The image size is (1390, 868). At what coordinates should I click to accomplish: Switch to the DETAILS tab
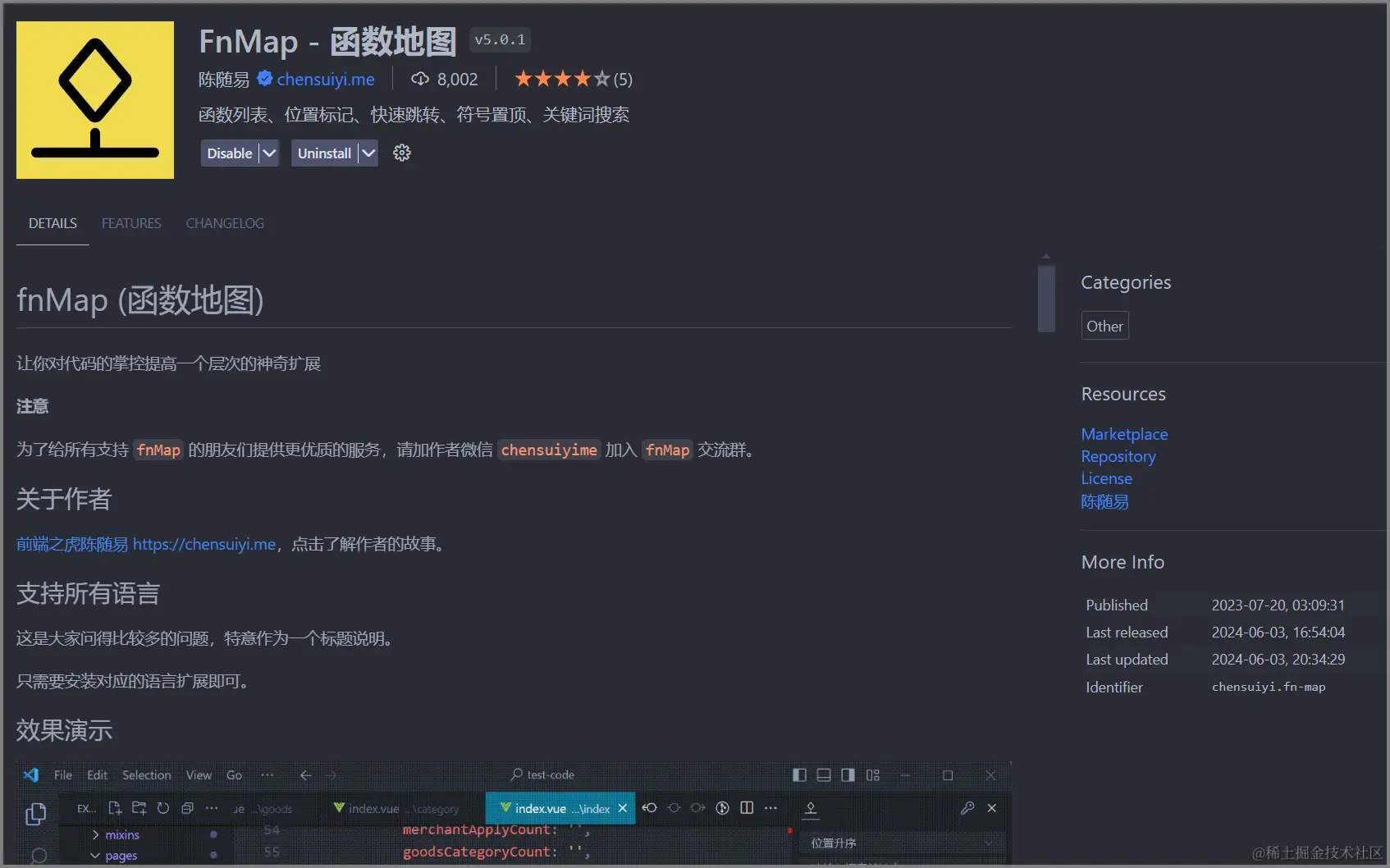[x=53, y=223]
